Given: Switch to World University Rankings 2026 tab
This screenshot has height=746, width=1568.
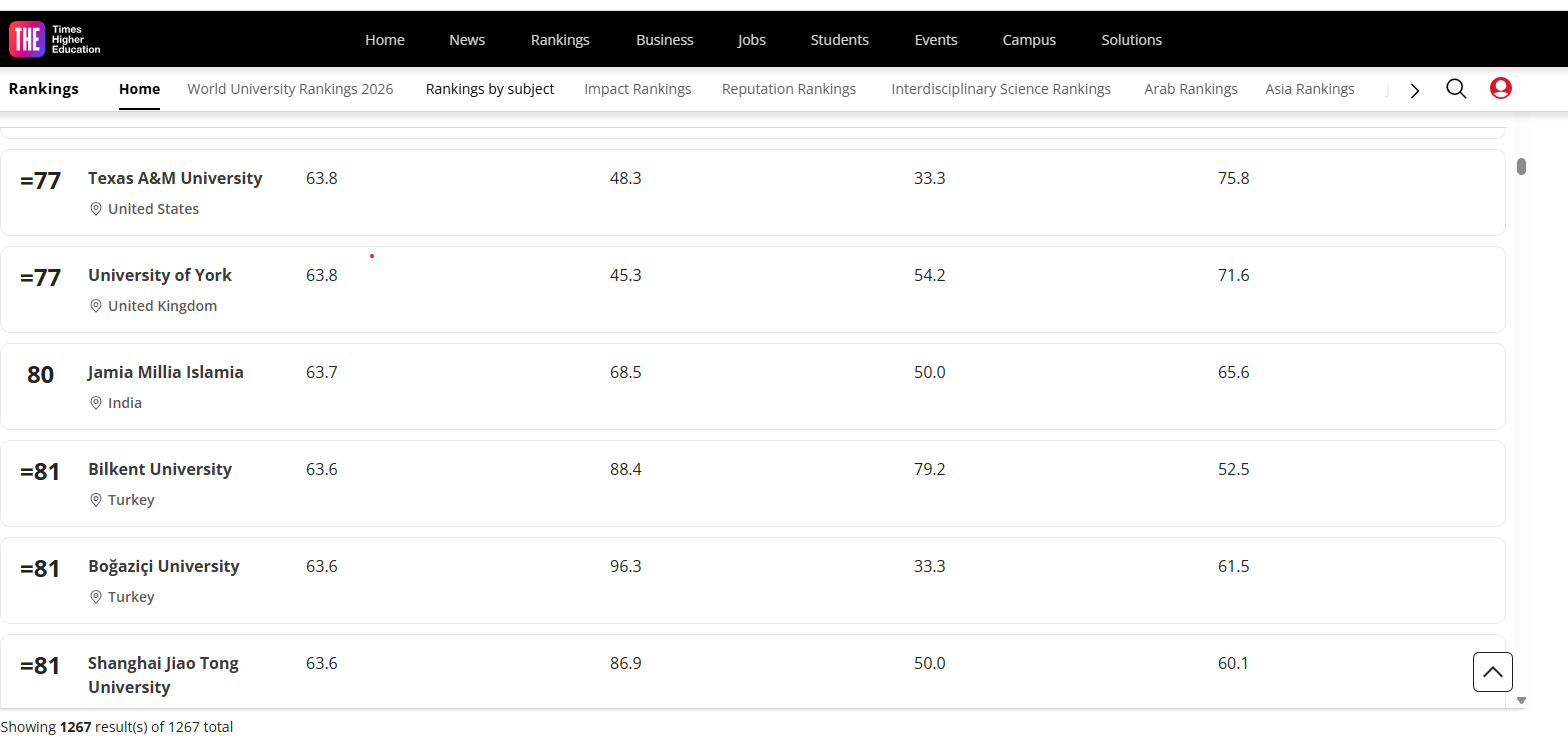Looking at the screenshot, I should tap(290, 89).
